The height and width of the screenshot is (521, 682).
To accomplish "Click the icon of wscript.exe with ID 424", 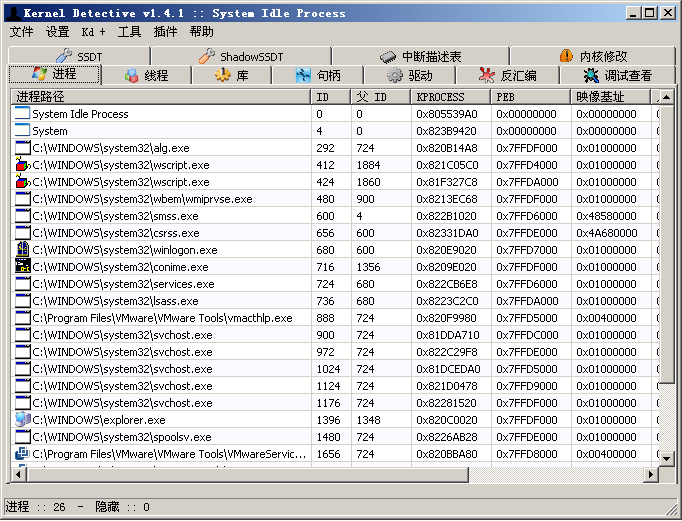I will coord(23,182).
